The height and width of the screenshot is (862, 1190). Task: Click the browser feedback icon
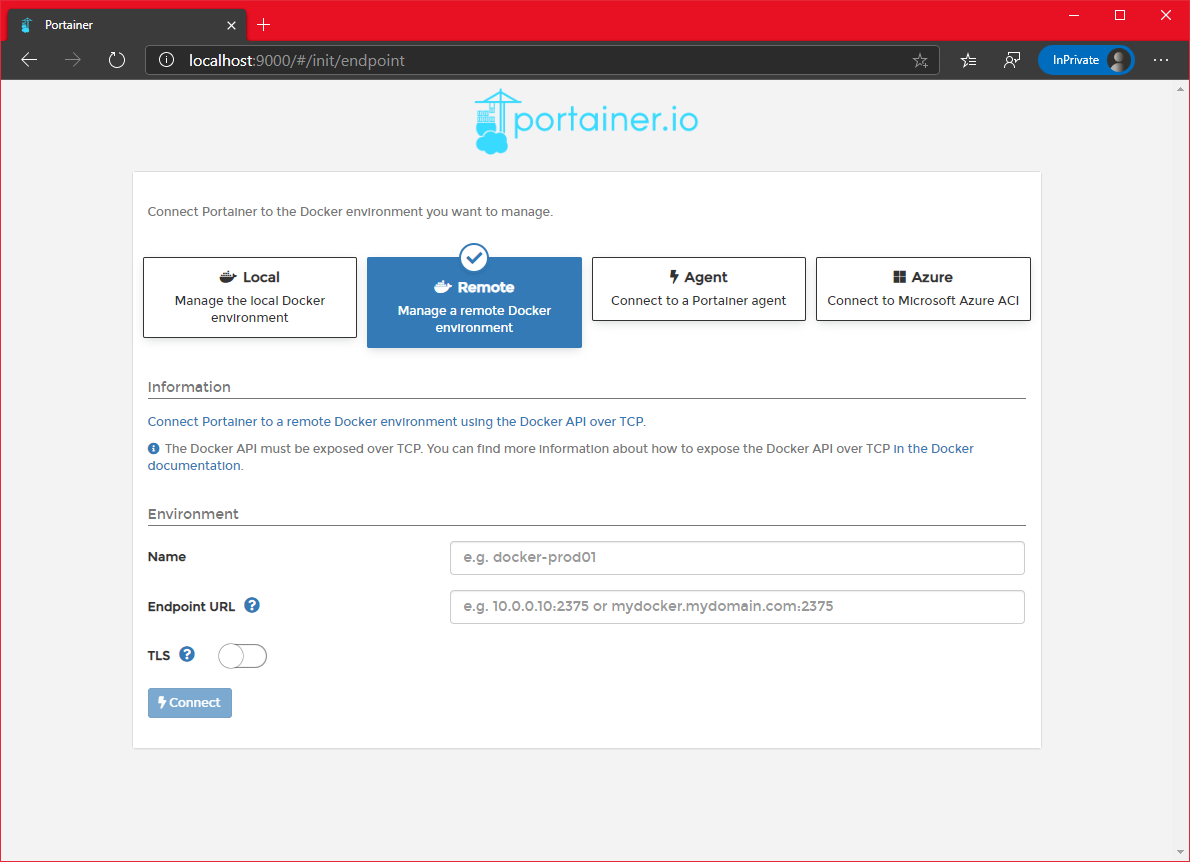tap(1012, 60)
